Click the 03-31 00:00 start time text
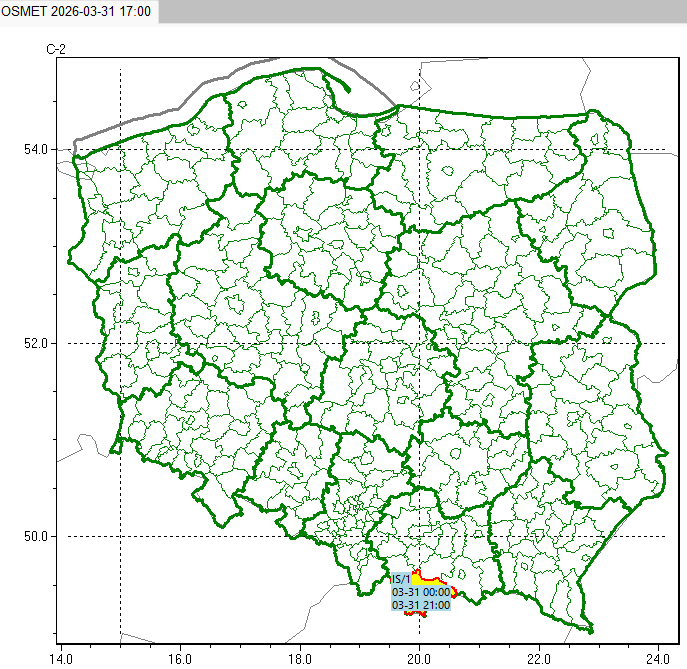Image resolution: width=687 pixels, height=669 pixels. [420, 592]
